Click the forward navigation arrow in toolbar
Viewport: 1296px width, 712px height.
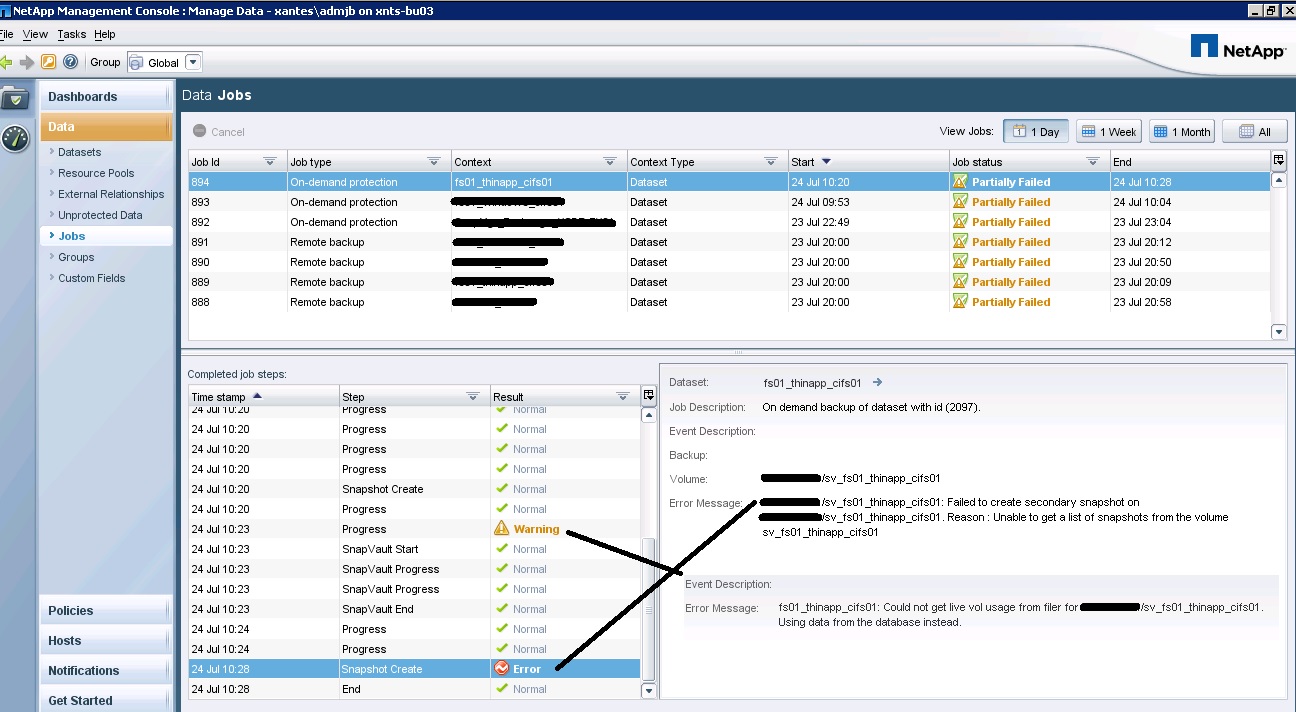(x=27, y=62)
